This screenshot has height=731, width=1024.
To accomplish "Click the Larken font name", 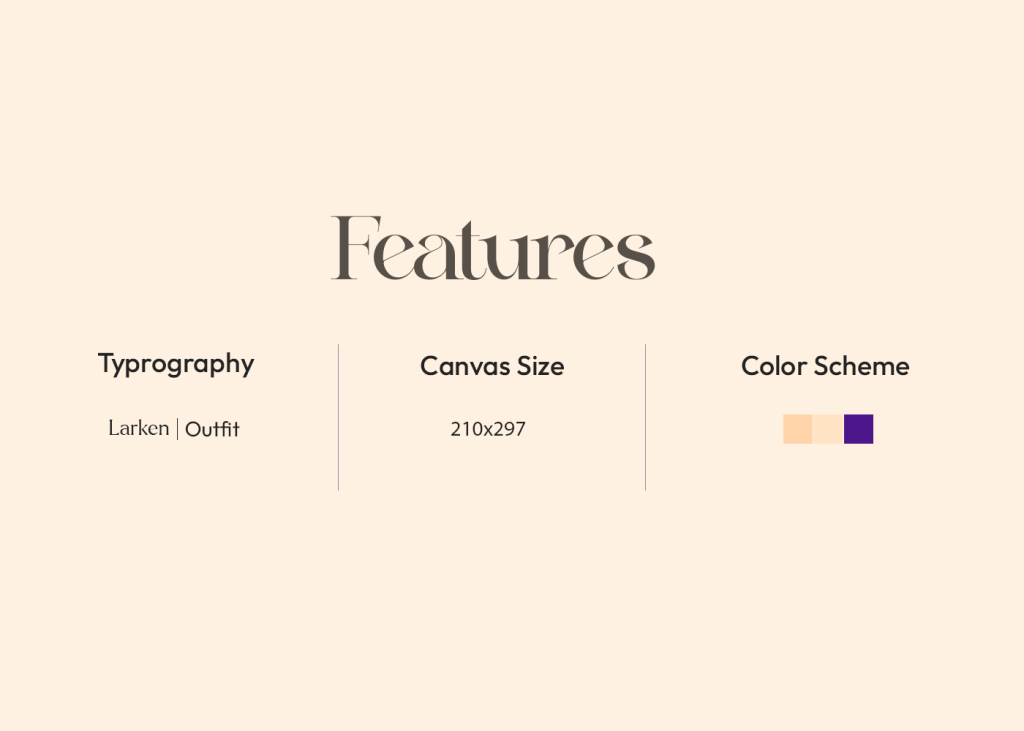I will 138,428.
